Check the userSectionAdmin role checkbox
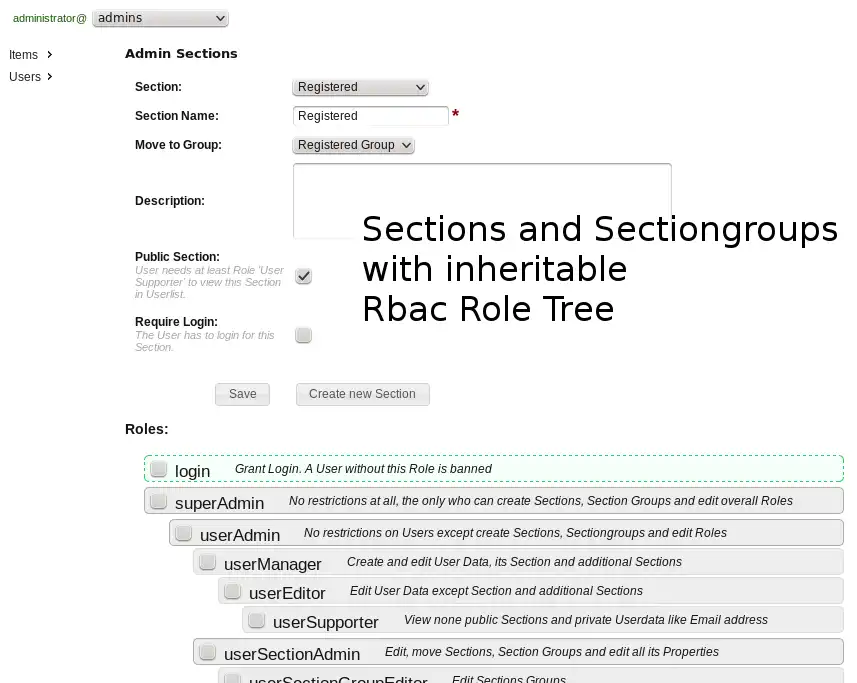This screenshot has width=857, height=683. (208, 652)
